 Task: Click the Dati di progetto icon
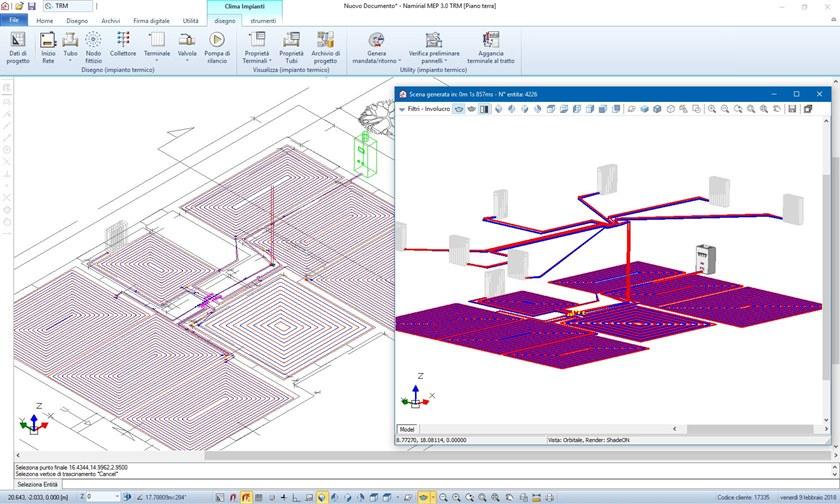(x=18, y=47)
